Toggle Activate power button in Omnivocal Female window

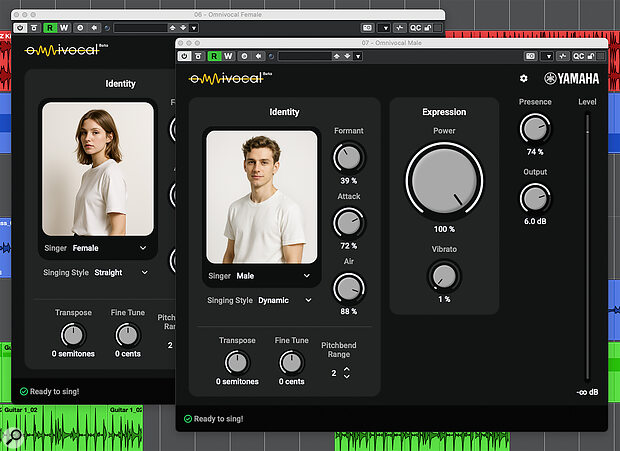(x=20, y=28)
